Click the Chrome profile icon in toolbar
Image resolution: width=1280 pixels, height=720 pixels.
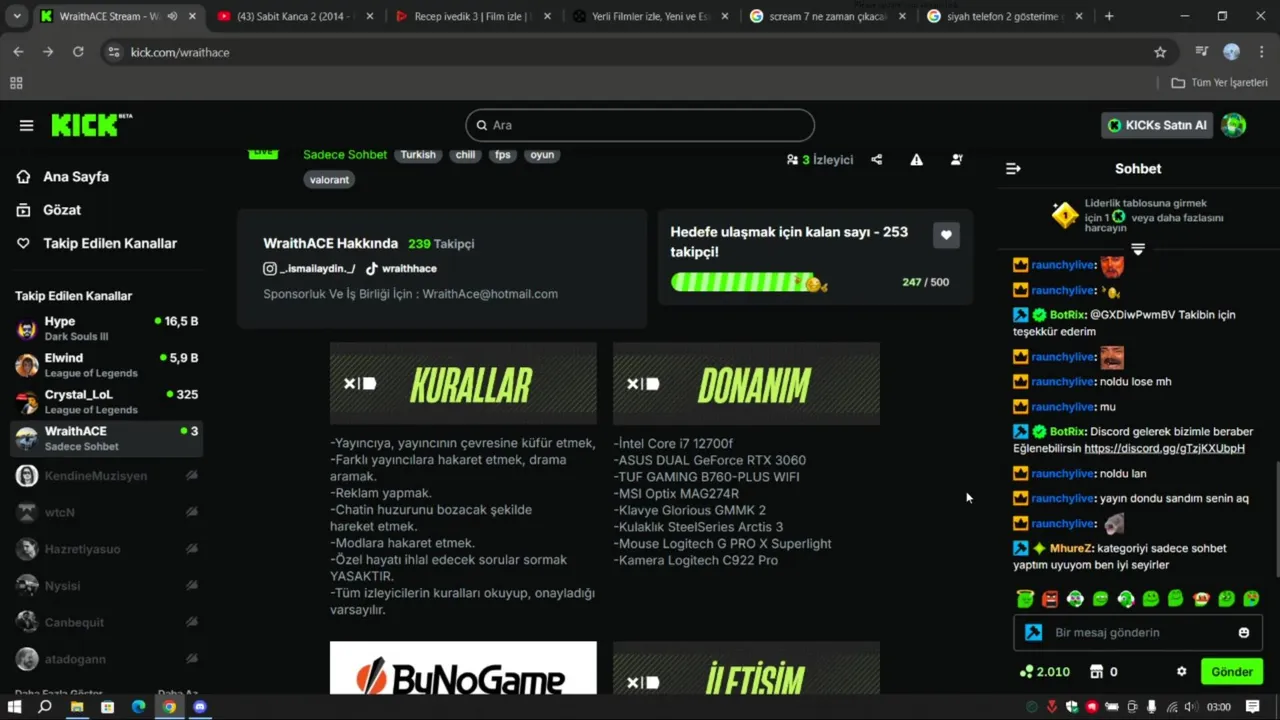(x=1231, y=52)
